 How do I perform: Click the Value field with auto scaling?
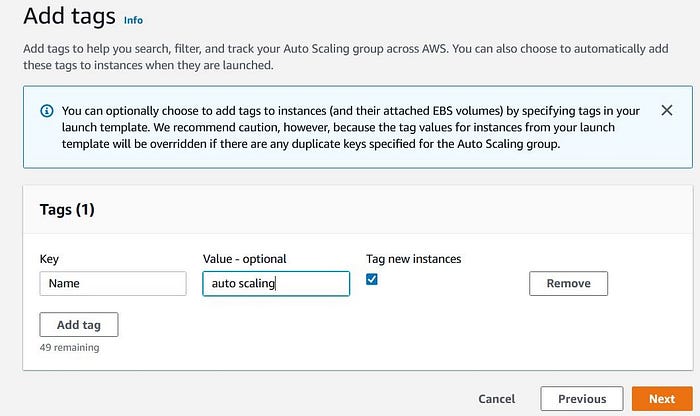[276, 284]
